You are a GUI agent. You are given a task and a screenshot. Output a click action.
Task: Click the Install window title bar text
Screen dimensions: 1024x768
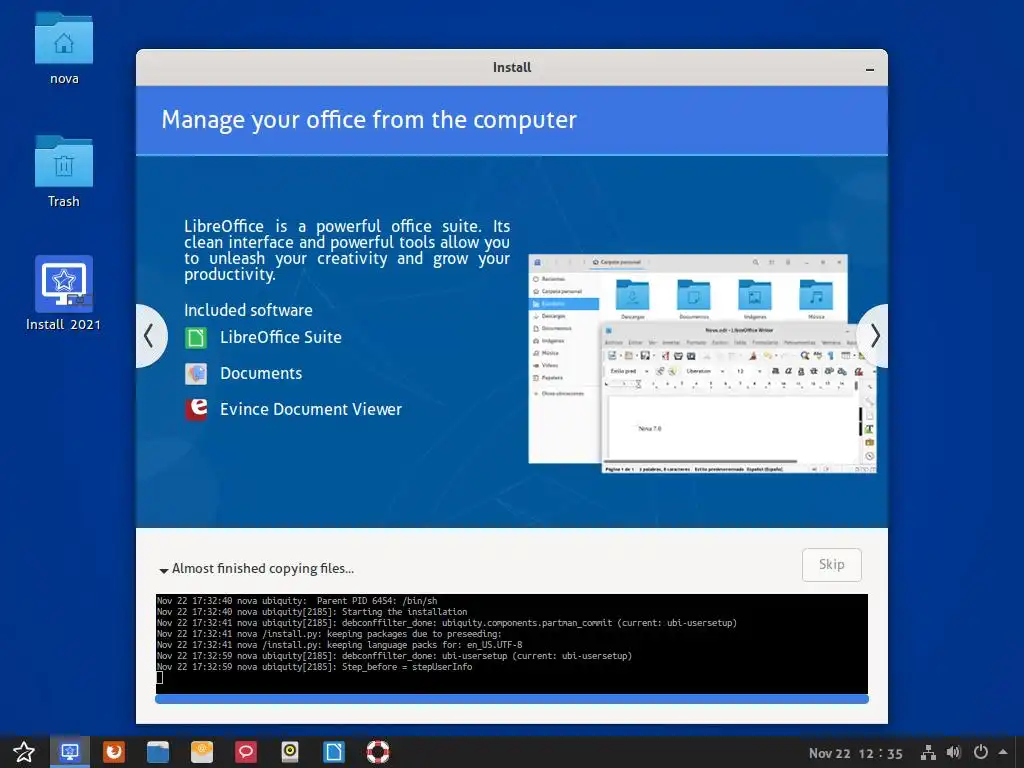[512, 67]
